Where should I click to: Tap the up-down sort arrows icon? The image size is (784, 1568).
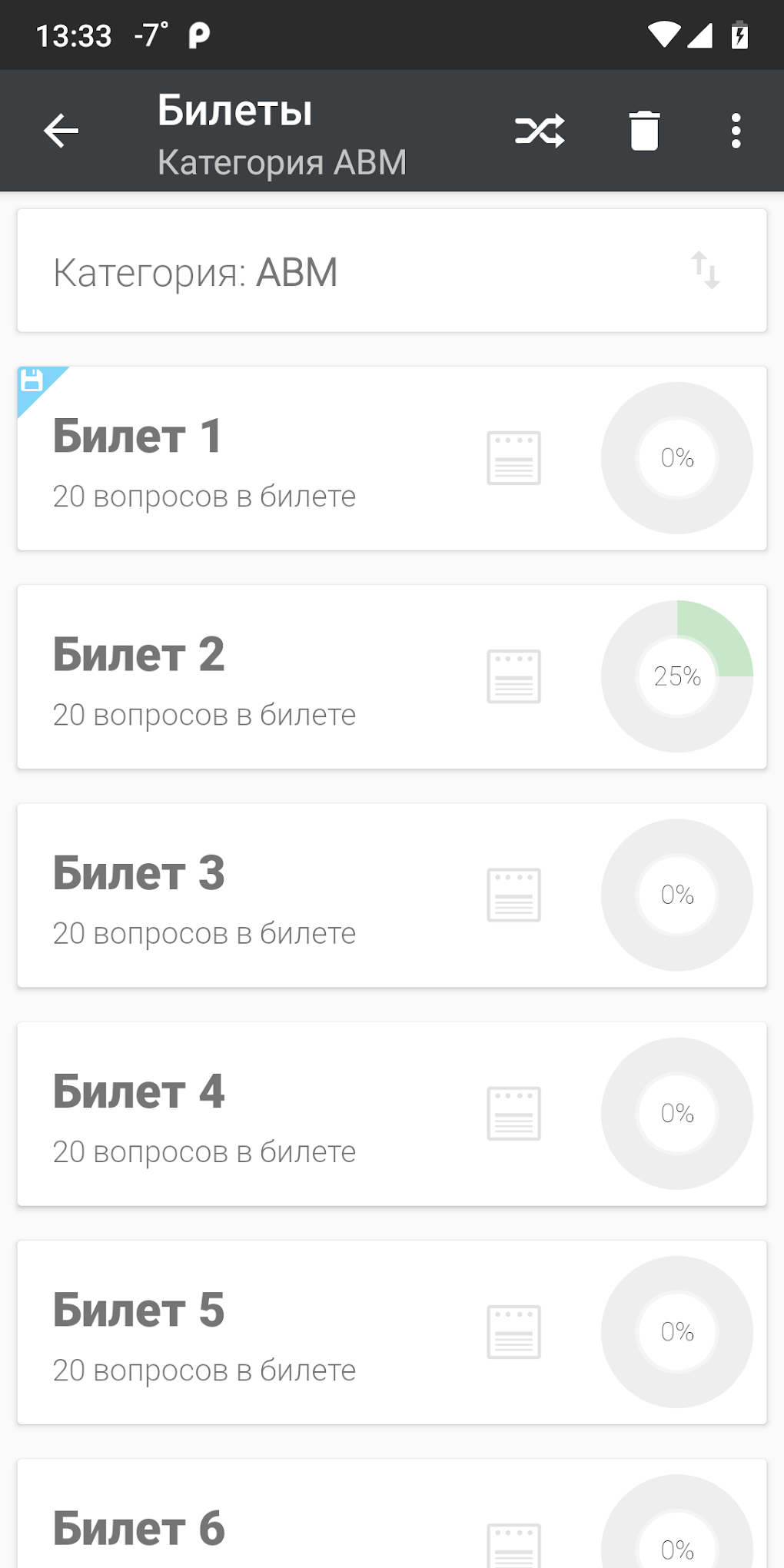click(x=705, y=271)
